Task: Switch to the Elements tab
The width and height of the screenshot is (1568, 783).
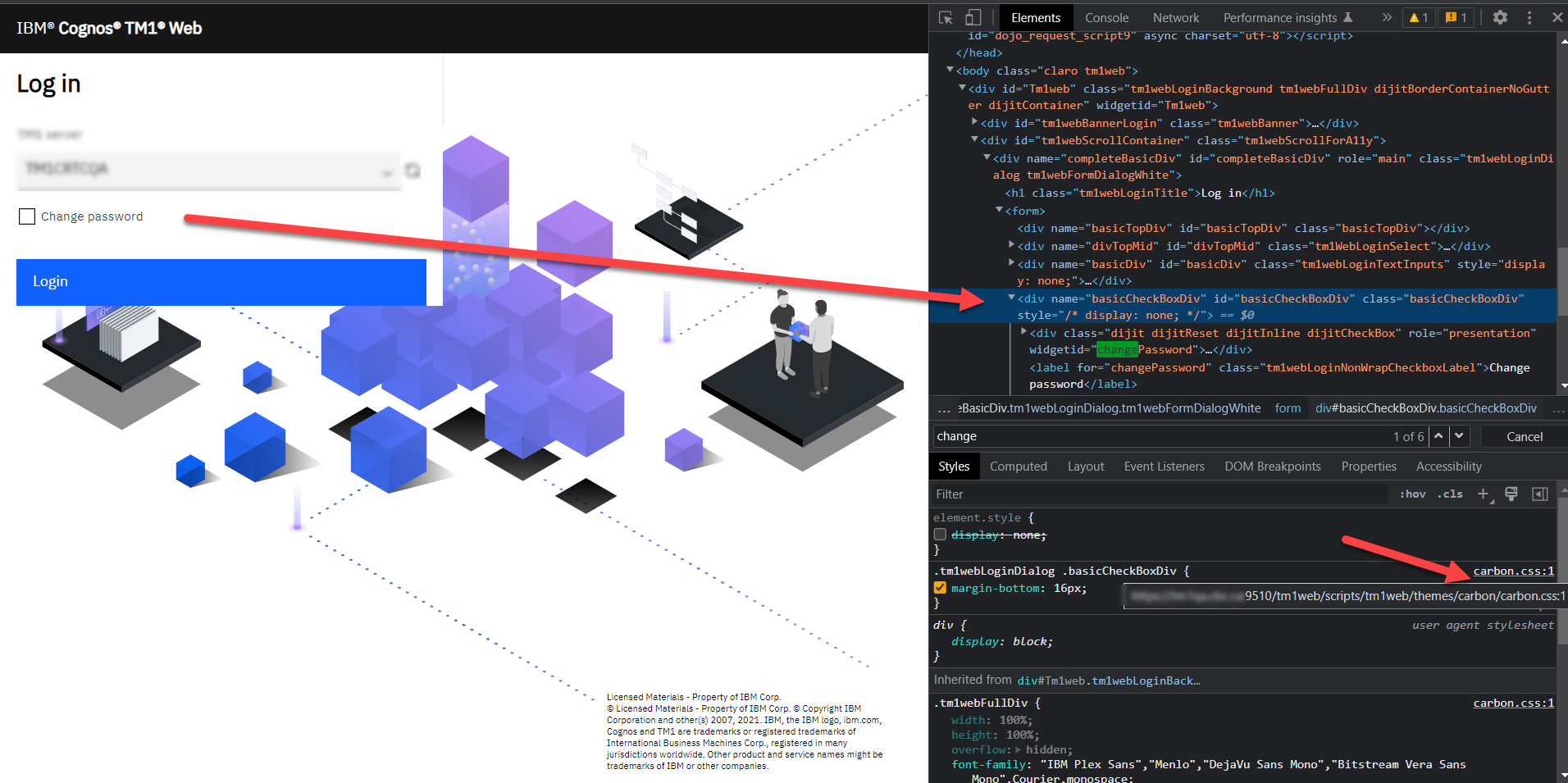Action: pyautogui.click(x=1036, y=17)
